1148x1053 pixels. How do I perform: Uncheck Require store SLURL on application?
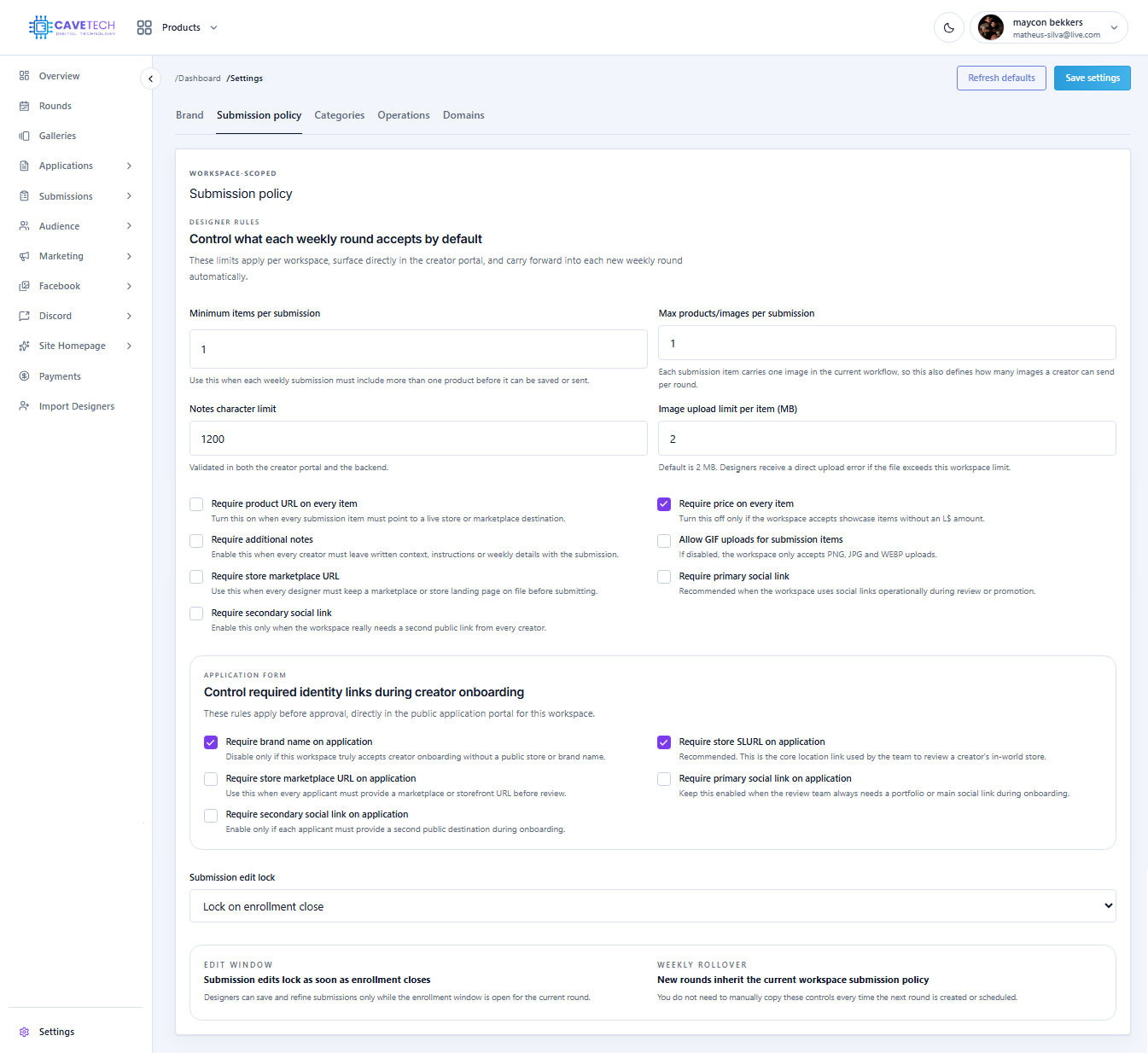pos(664,742)
